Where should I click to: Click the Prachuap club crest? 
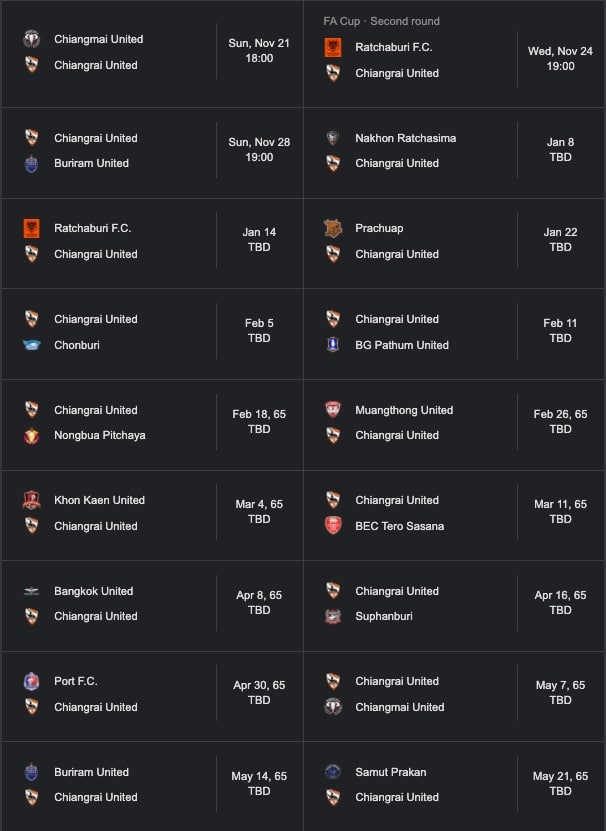[x=333, y=228]
